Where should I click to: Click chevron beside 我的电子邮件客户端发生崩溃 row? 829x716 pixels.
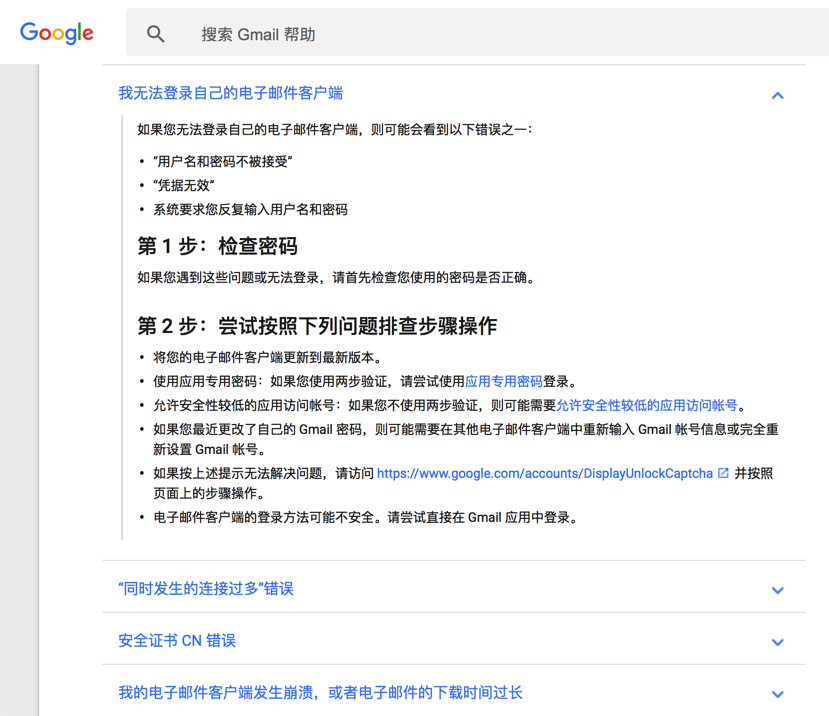coord(777,694)
